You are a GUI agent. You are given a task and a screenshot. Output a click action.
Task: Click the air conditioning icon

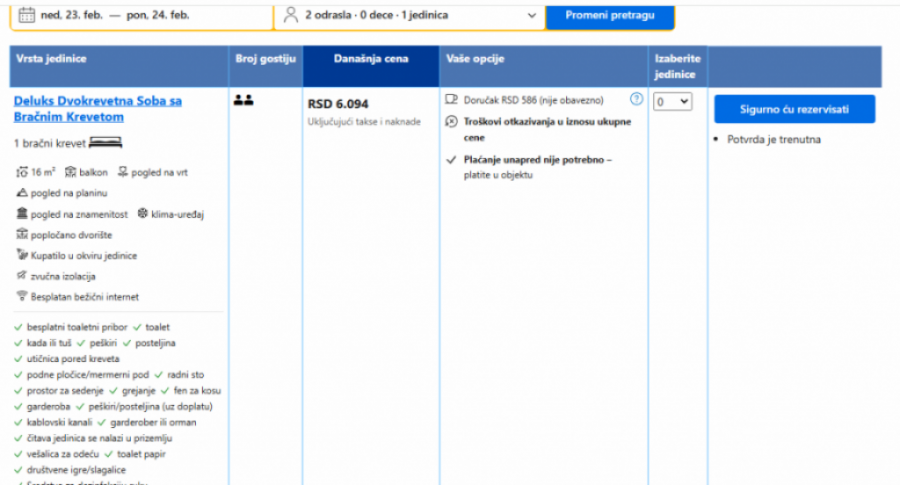(x=142, y=213)
